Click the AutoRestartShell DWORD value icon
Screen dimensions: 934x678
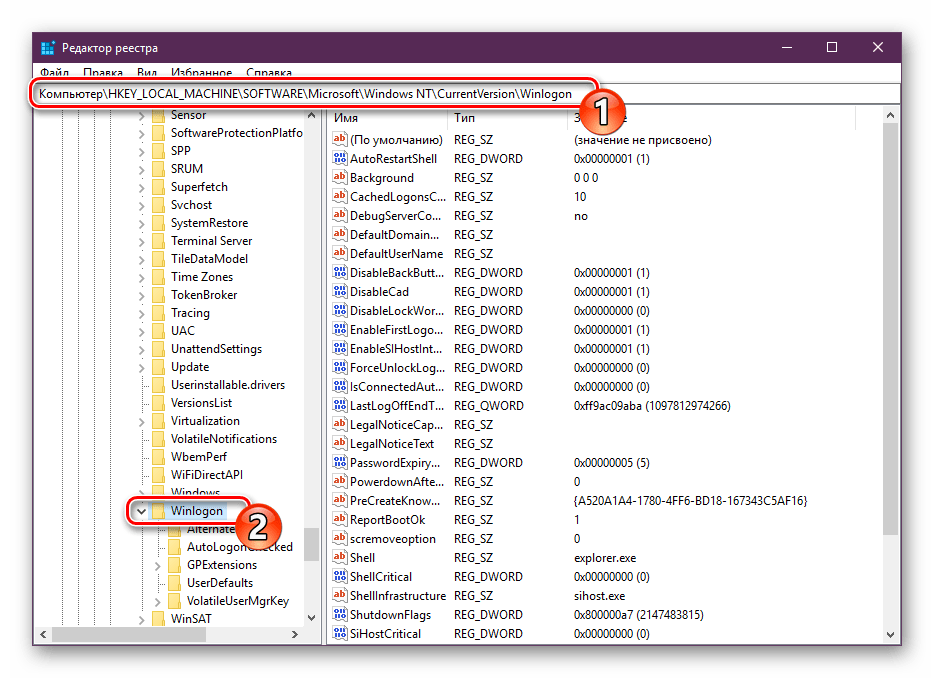[339, 159]
